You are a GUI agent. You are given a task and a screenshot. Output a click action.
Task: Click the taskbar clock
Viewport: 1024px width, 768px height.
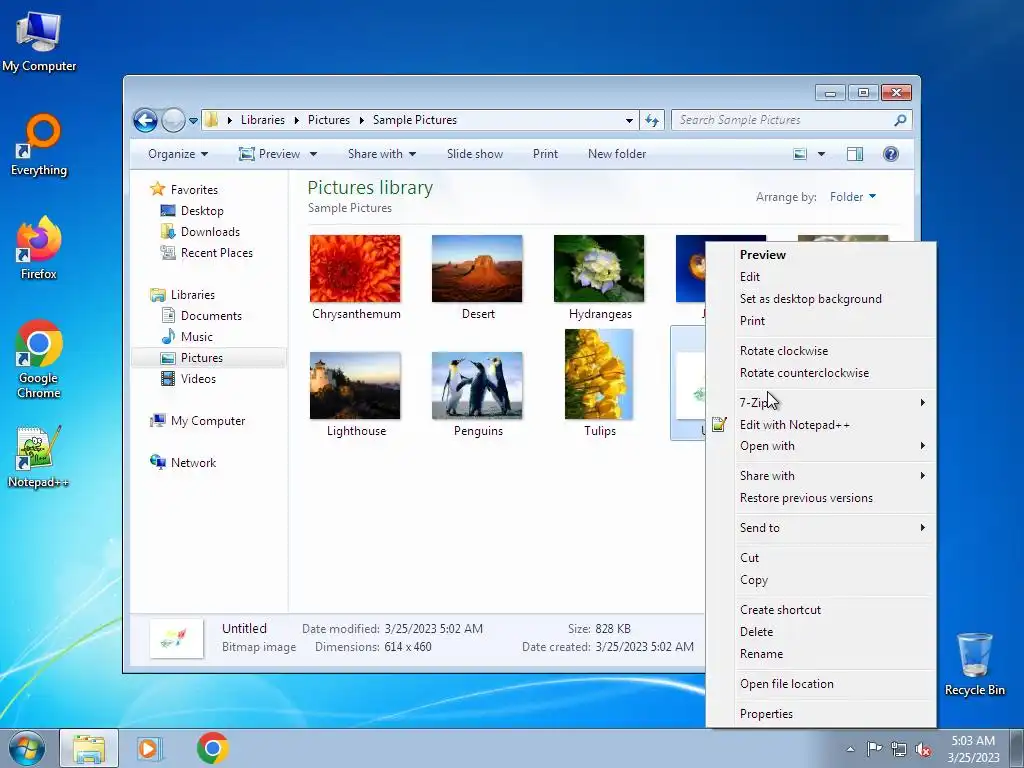973,749
